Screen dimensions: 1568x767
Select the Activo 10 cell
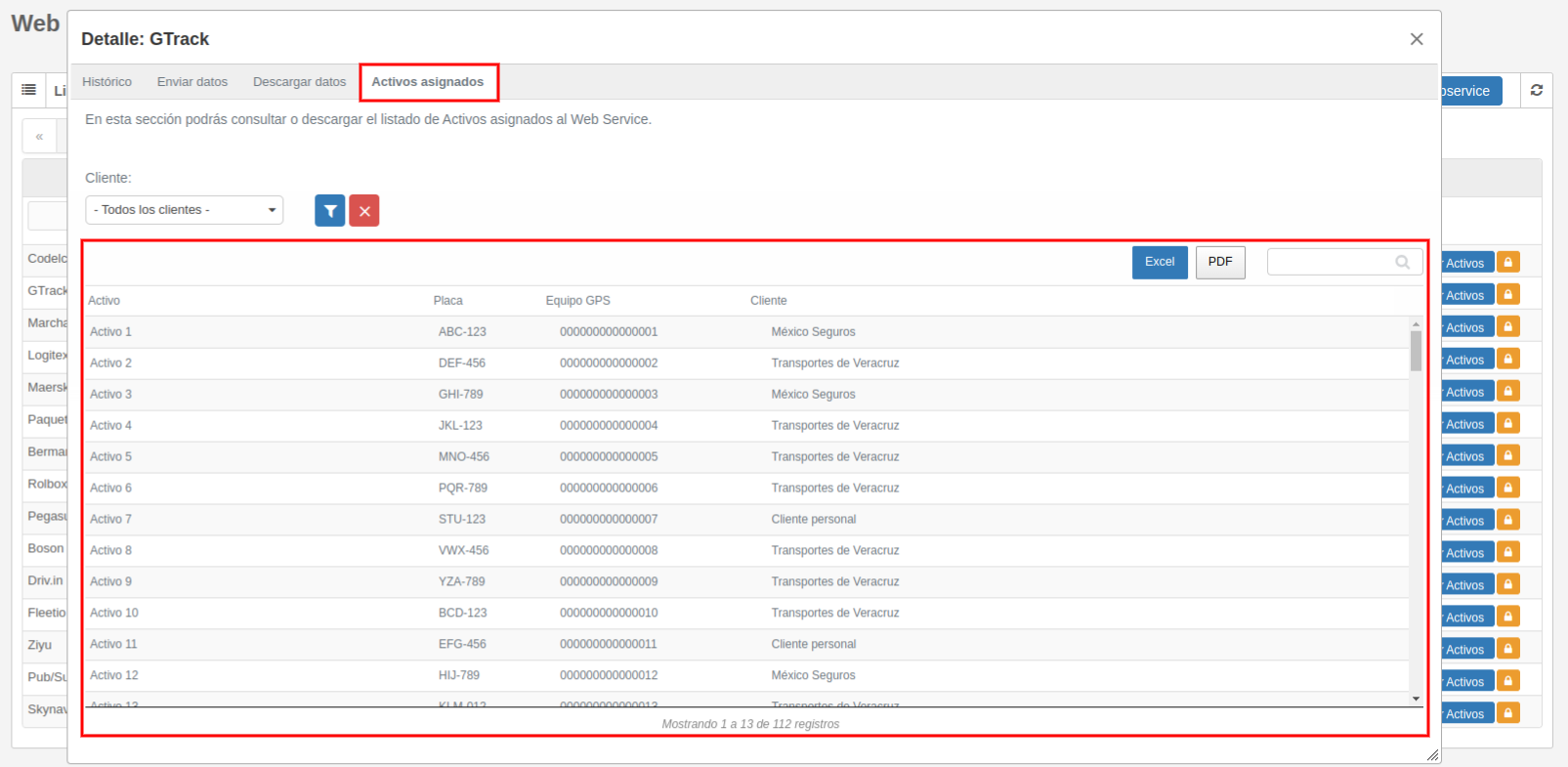[114, 614]
